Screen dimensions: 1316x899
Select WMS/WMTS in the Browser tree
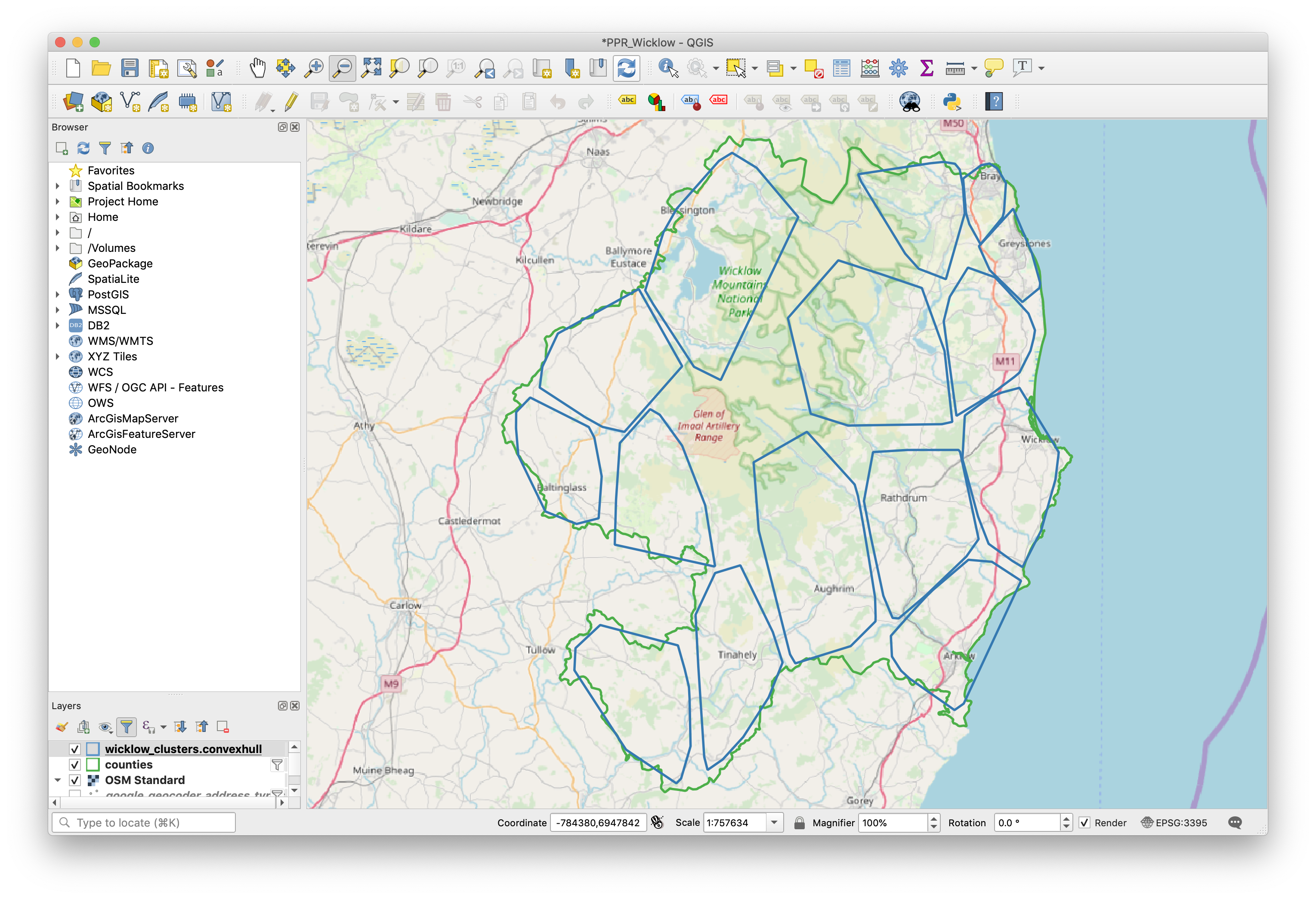point(120,341)
